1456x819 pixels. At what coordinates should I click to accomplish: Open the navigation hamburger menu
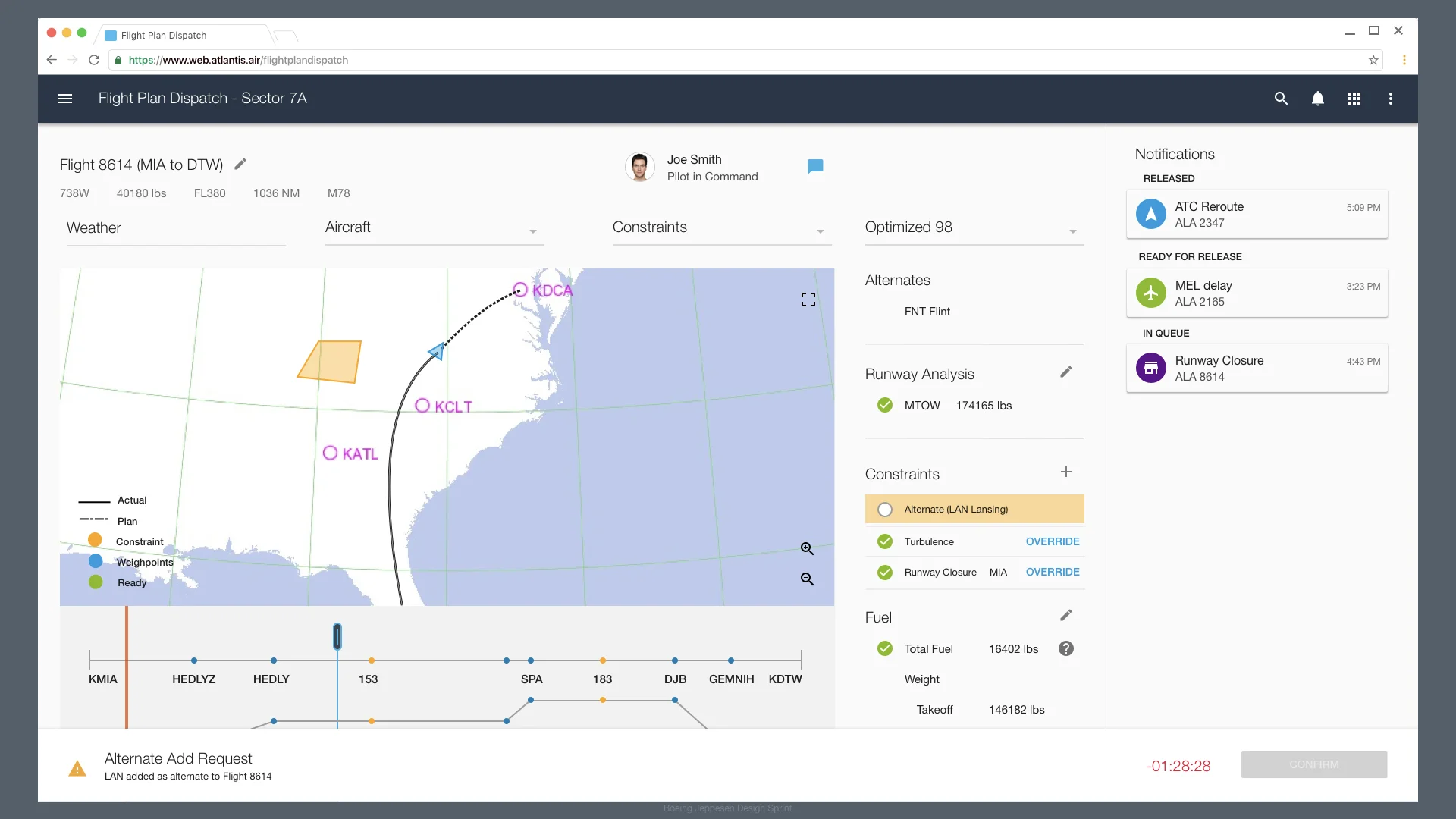[65, 99]
